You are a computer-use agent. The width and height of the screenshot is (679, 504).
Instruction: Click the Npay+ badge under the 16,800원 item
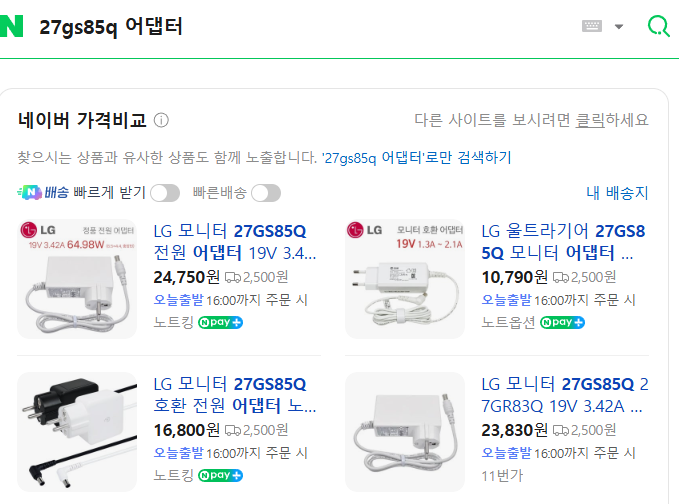click(x=220, y=475)
